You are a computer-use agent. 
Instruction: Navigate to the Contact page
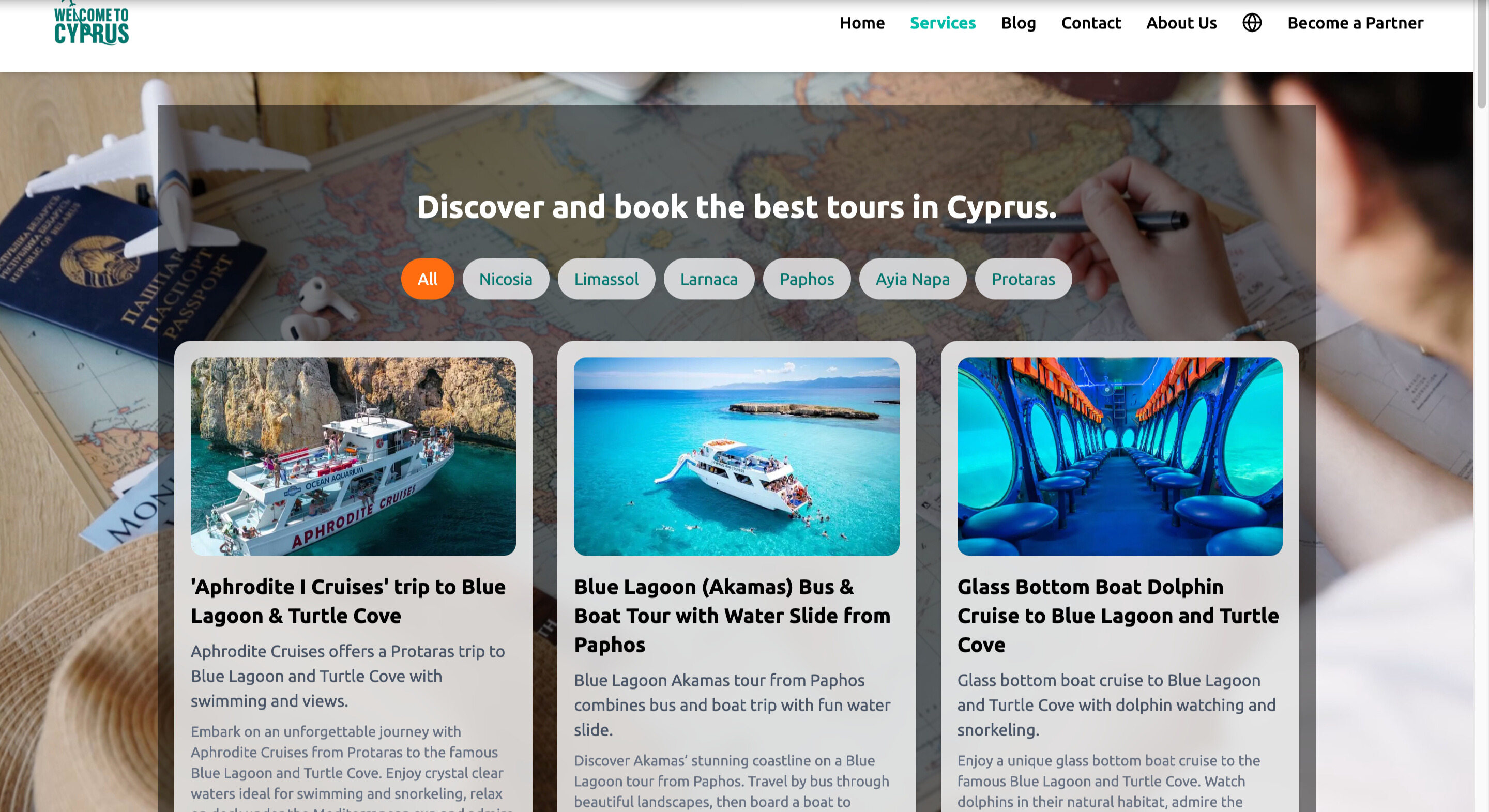1091,23
